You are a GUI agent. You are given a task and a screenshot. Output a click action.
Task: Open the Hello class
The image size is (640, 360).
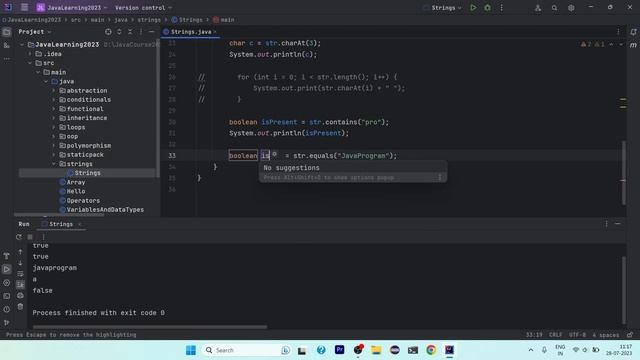76,191
